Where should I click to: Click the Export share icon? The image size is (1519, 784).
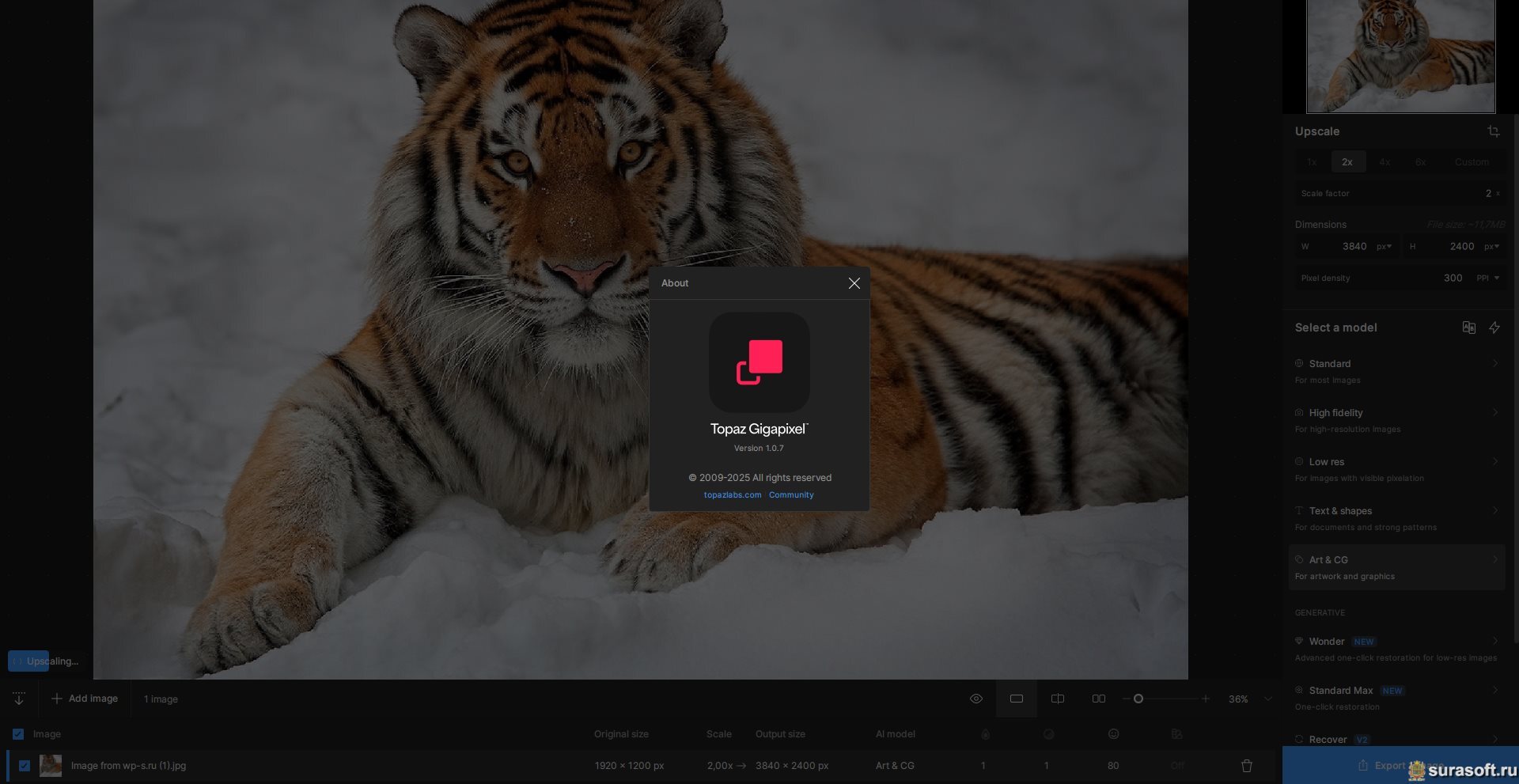[x=1363, y=765]
